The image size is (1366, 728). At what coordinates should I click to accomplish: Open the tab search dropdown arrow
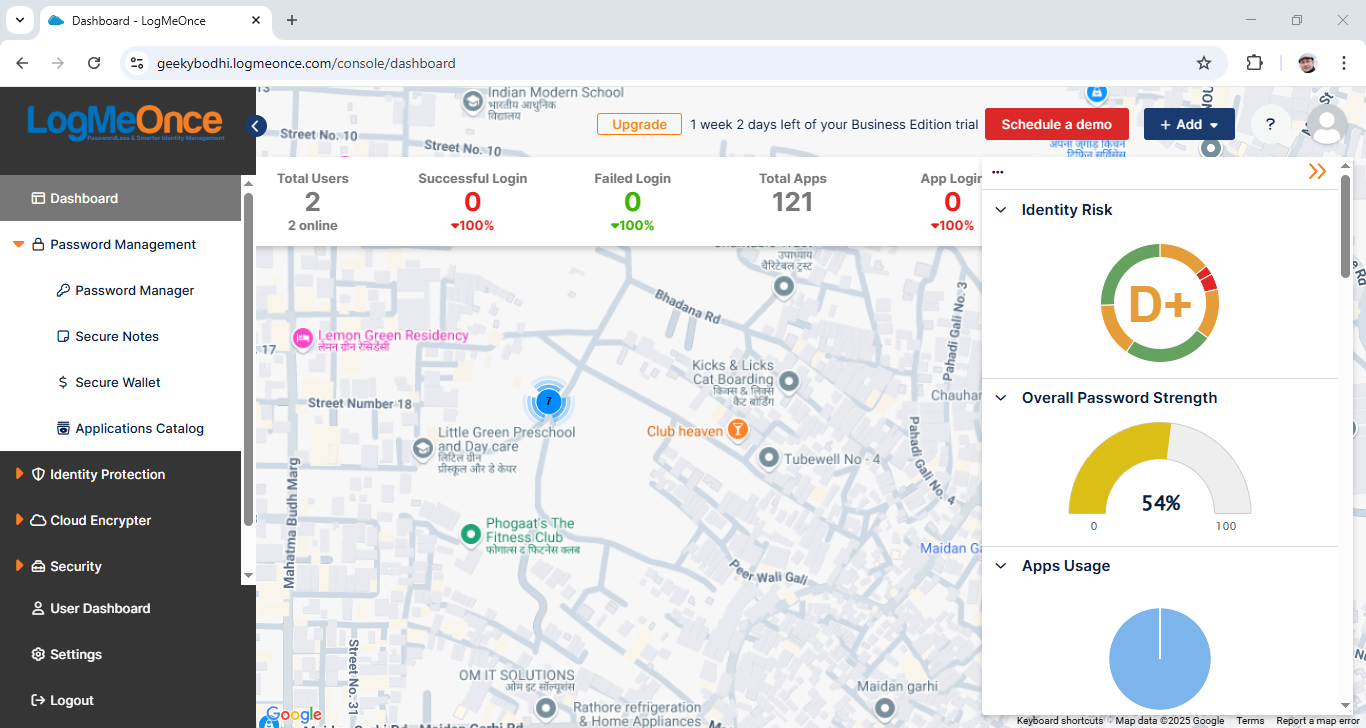tap(19, 20)
